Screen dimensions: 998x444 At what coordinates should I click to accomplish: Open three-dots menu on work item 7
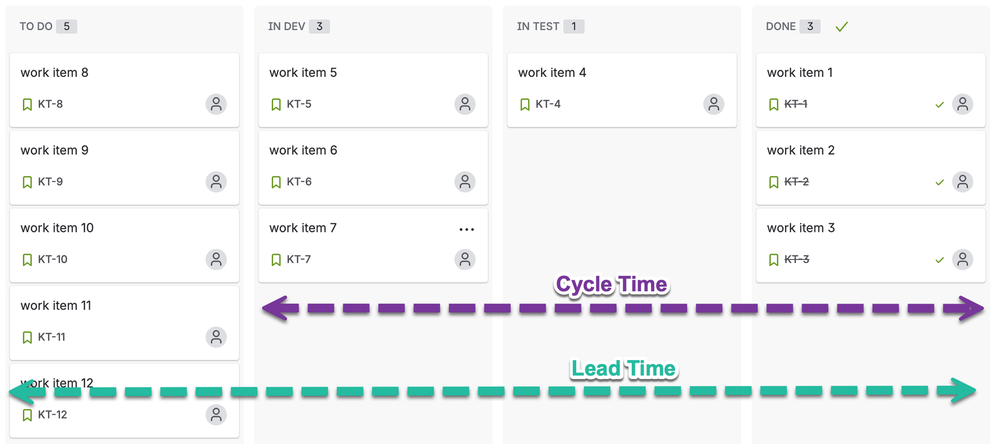[x=466, y=229]
